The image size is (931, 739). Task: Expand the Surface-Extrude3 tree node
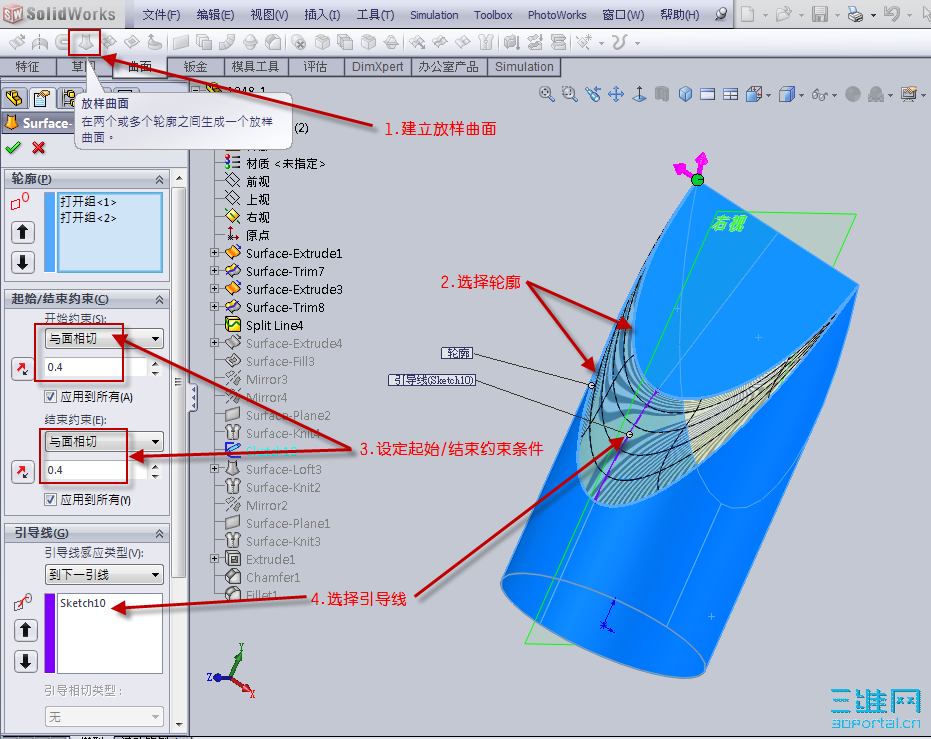click(x=214, y=288)
